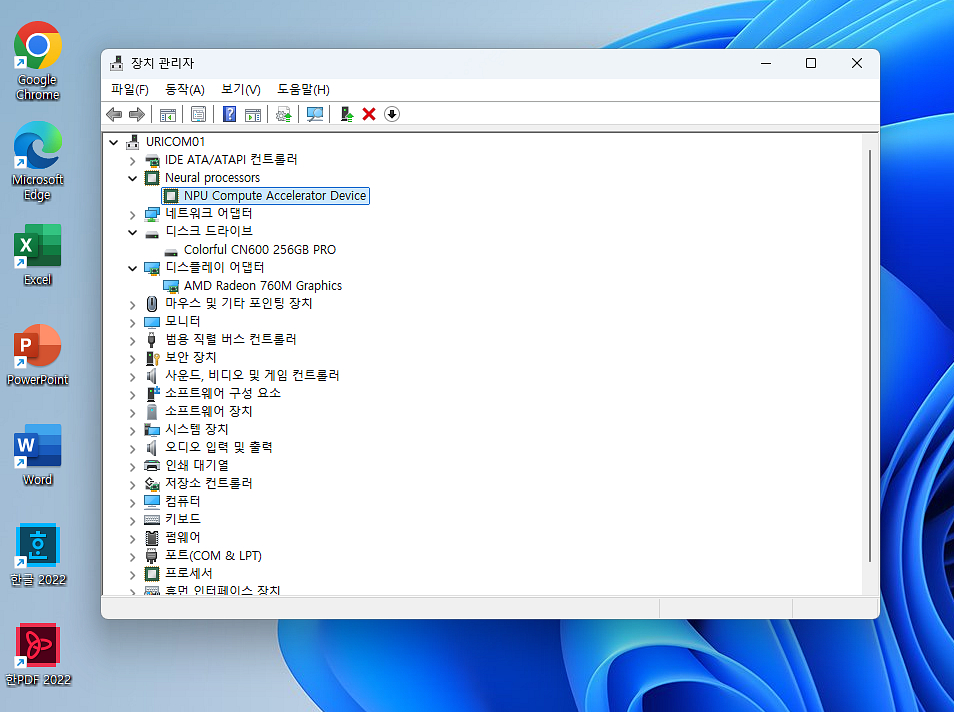Viewport: 954px width, 712px height.
Task: Select Colorful CN600 256GB PRO disk
Action: pos(259,250)
